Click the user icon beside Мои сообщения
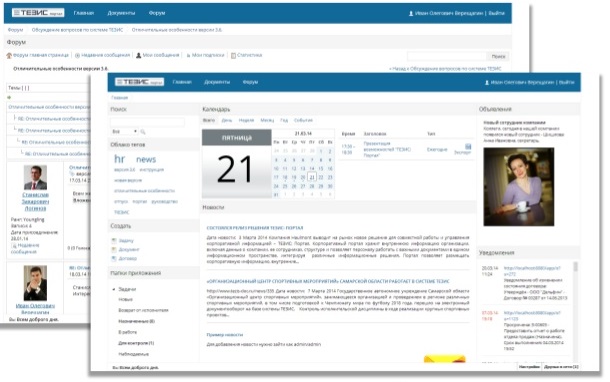The width and height of the screenshot is (610, 382). (138, 56)
